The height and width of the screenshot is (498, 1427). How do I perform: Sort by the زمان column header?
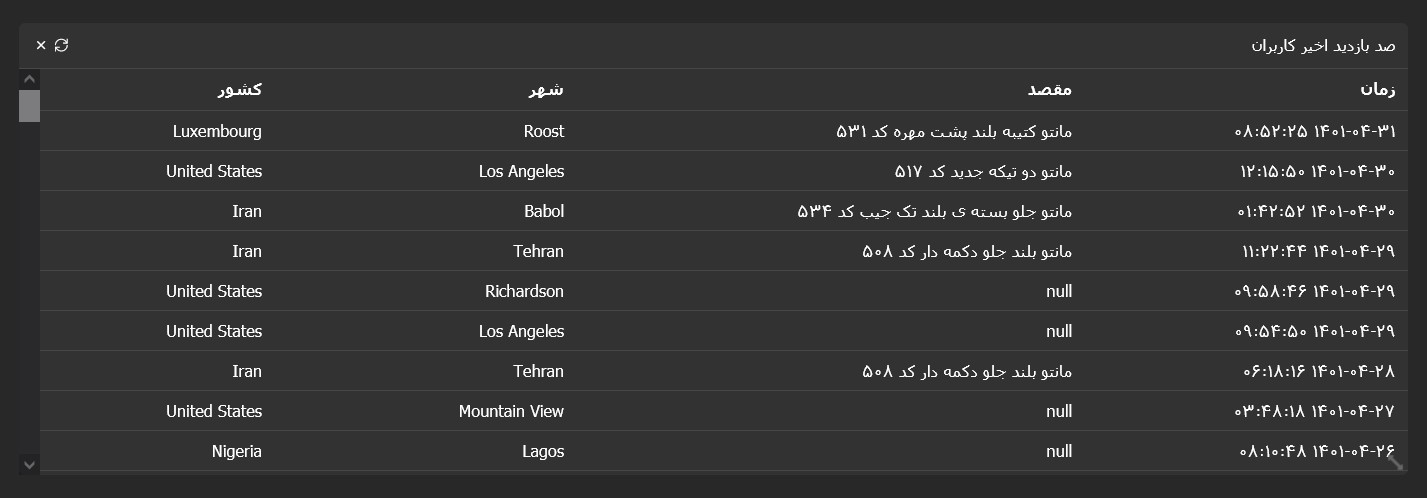coord(1377,89)
